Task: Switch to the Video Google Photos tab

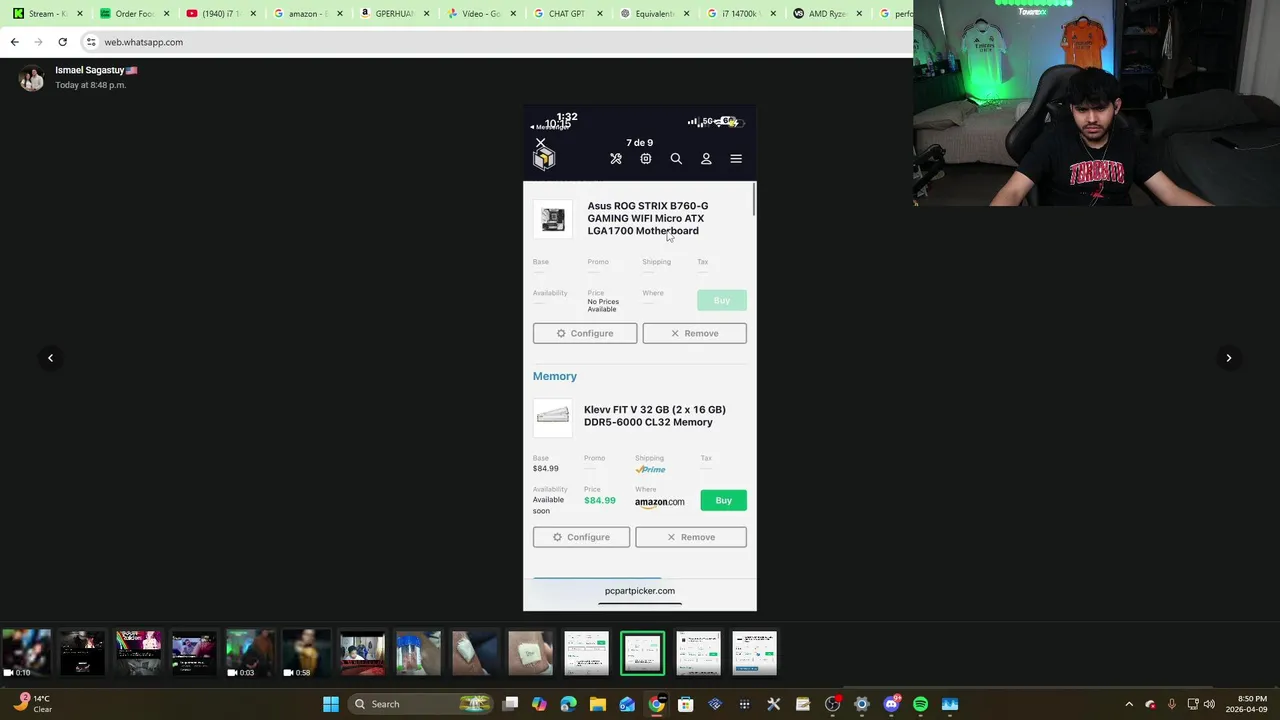Action: (x=480, y=14)
